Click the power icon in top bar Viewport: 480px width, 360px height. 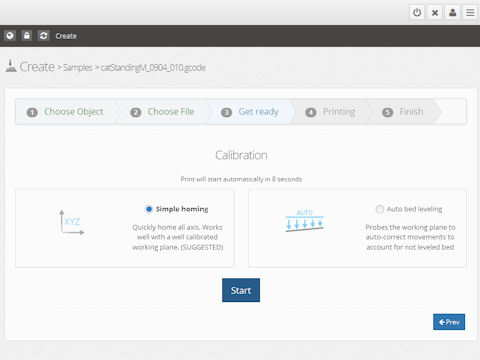(417, 13)
